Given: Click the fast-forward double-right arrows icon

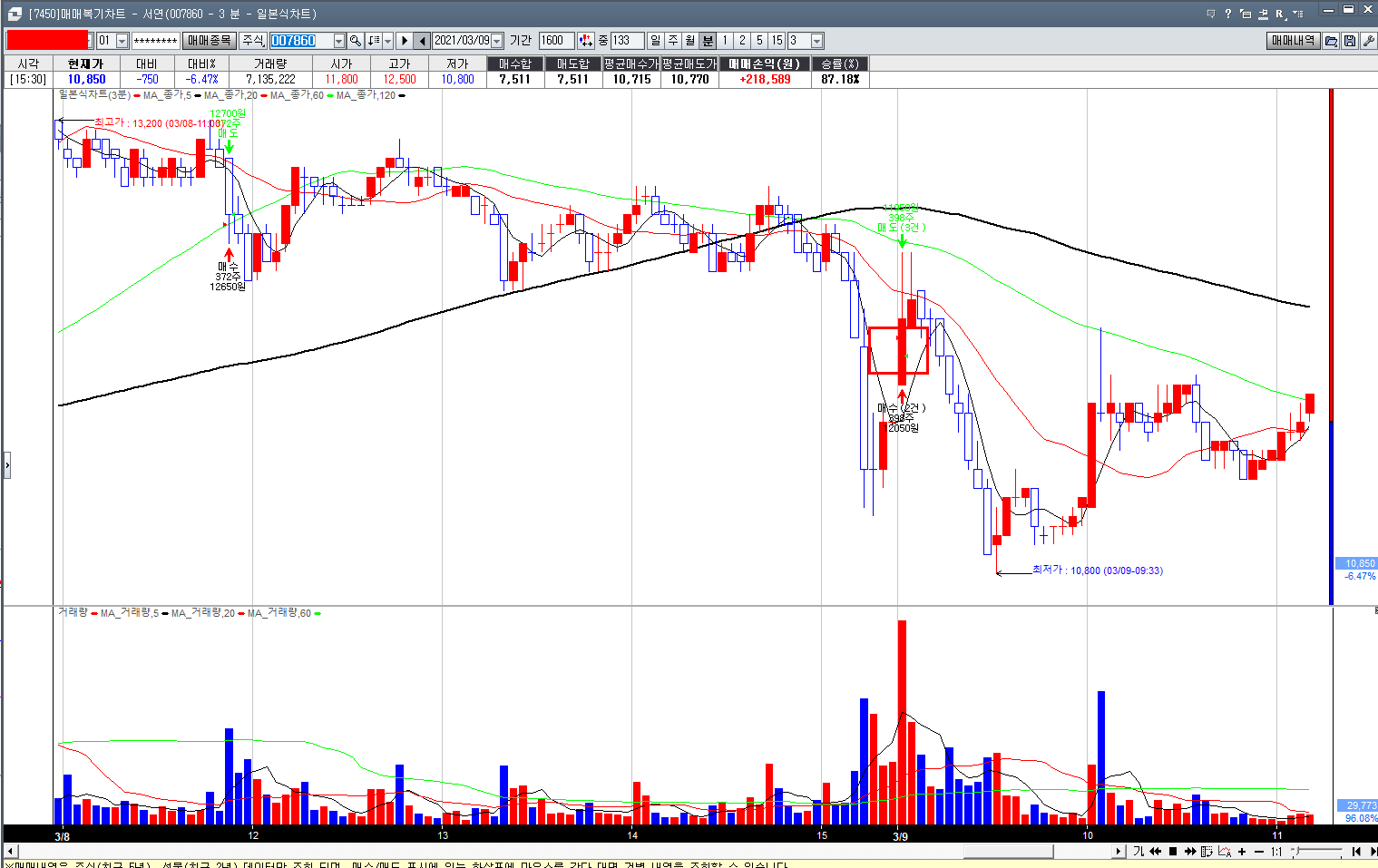Looking at the screenshot, I should tap(1190, 852).
